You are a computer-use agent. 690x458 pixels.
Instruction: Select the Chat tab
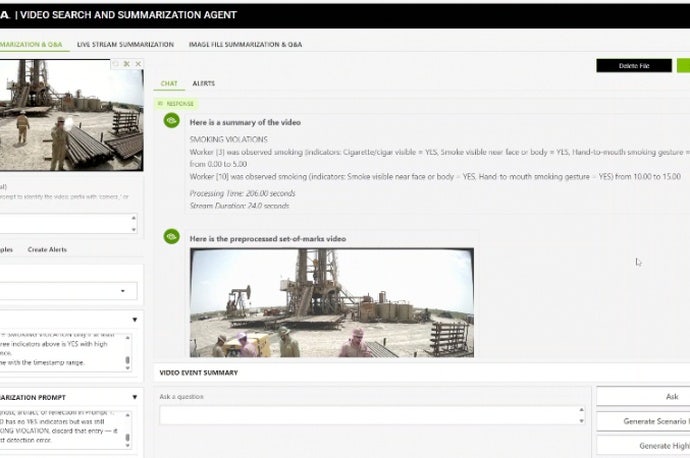(170, 83)
